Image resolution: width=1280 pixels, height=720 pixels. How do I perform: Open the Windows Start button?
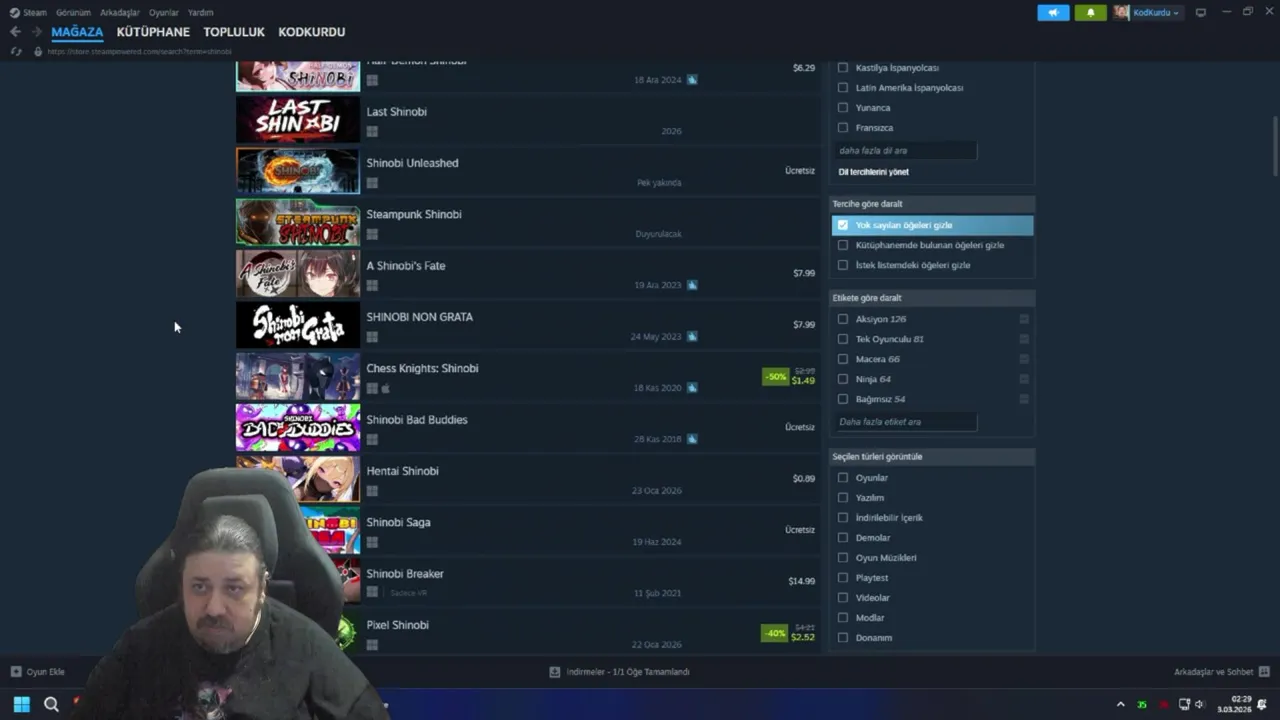tap(21, 704)
